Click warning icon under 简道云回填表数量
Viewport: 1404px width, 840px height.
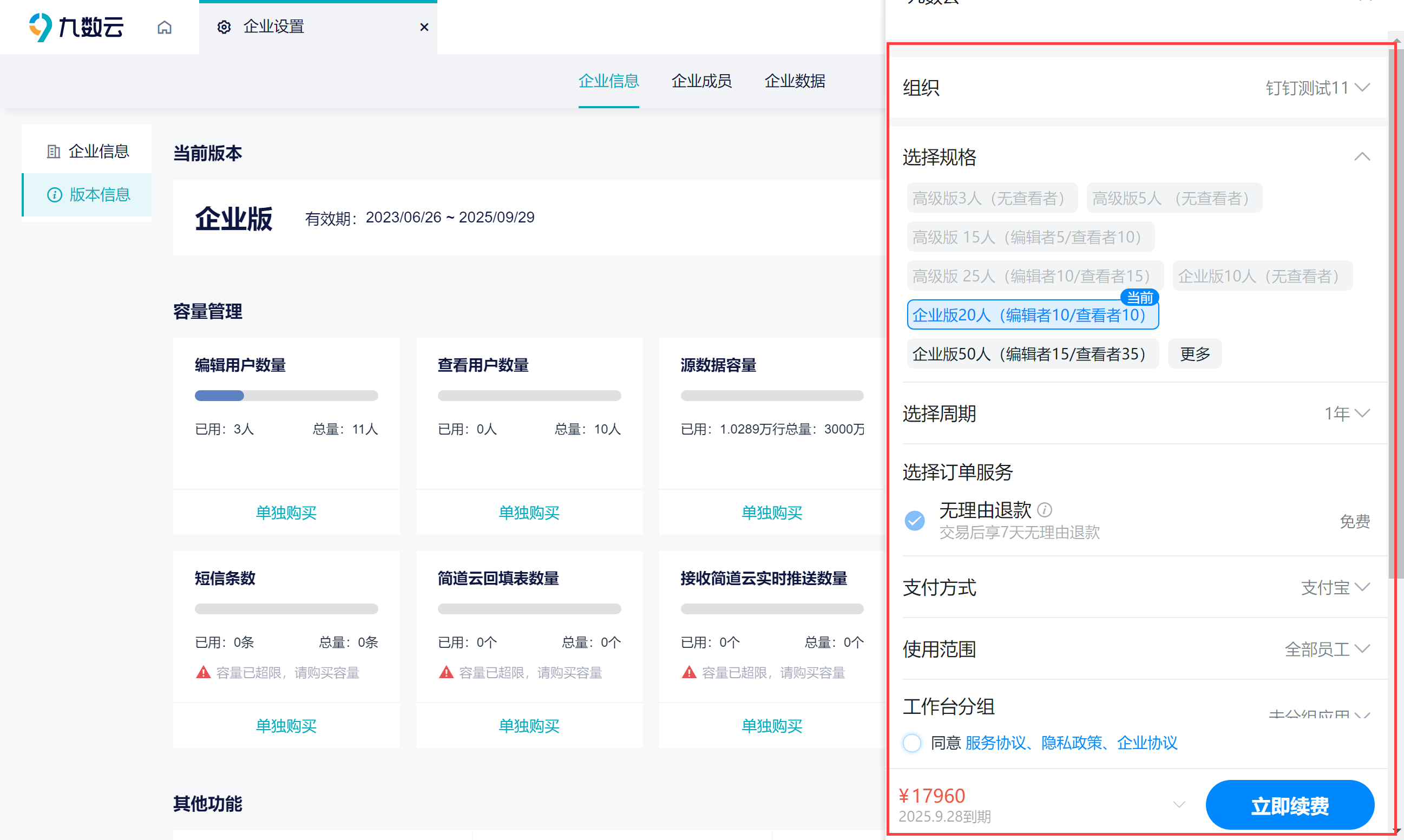pyautogui.click(x=446, y=672)
